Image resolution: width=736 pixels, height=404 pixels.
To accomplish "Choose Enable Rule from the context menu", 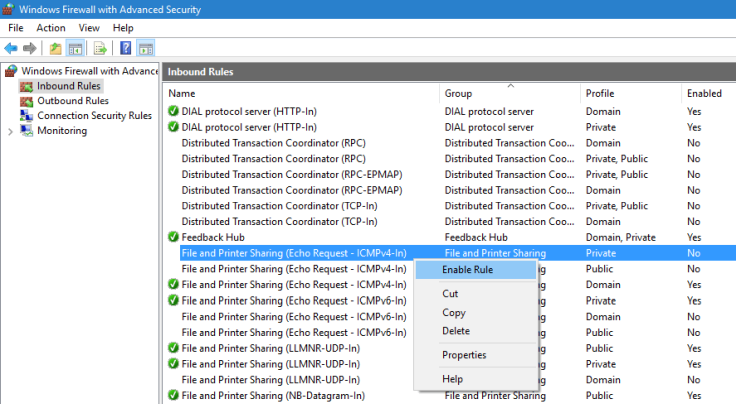I will (x=467, y=270).
